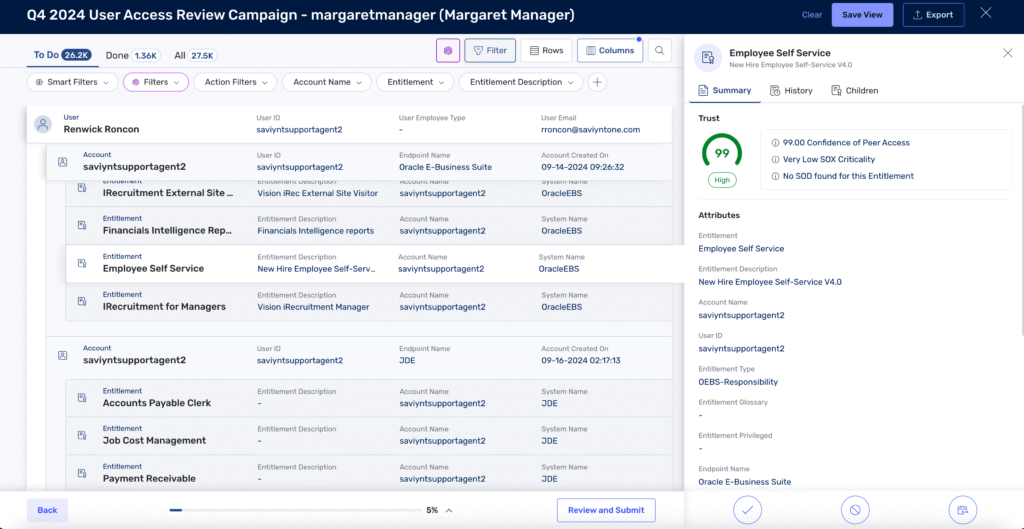
Task: Open the Children tab in details panel
Action: 854,90
